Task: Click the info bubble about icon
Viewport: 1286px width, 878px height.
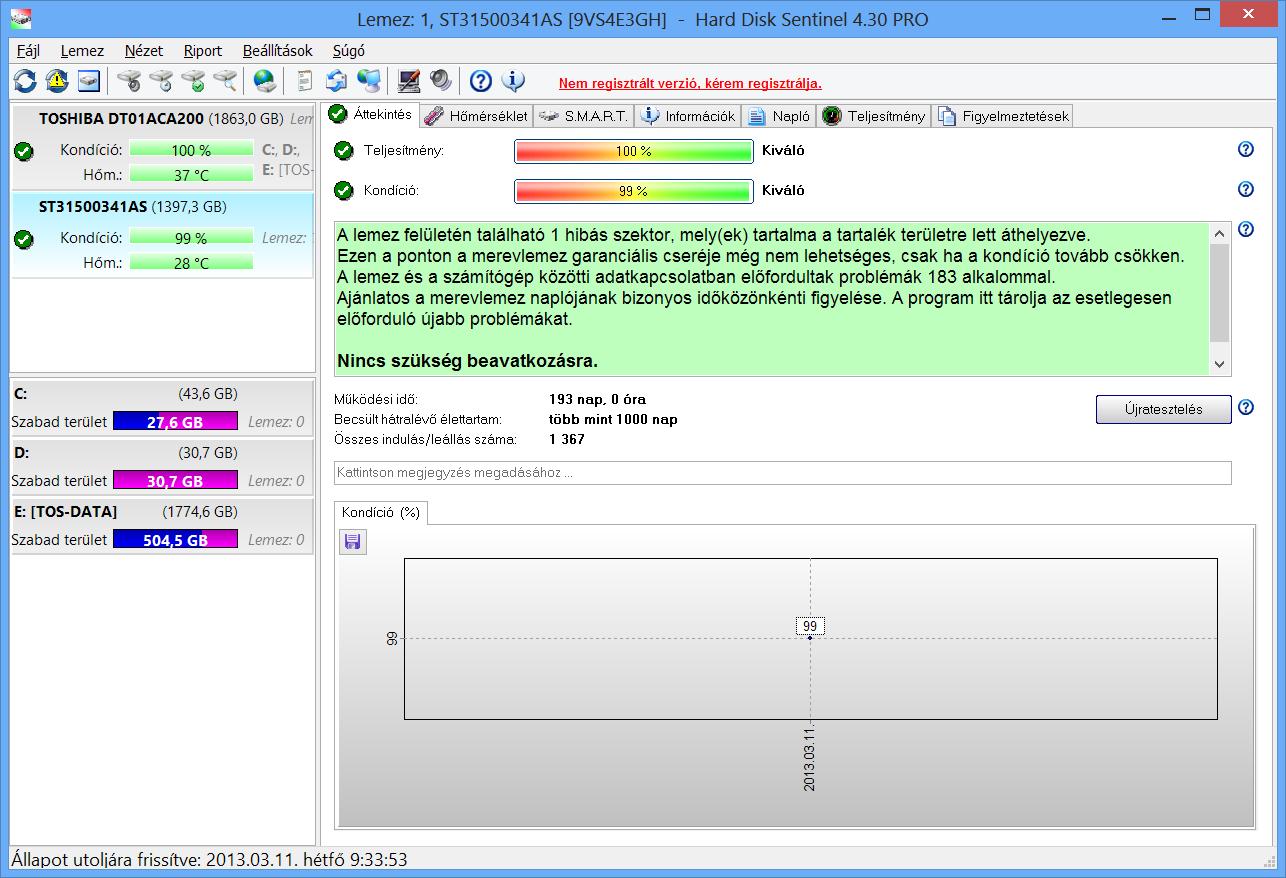Action: pyautogui.click(x=513, y=81)
